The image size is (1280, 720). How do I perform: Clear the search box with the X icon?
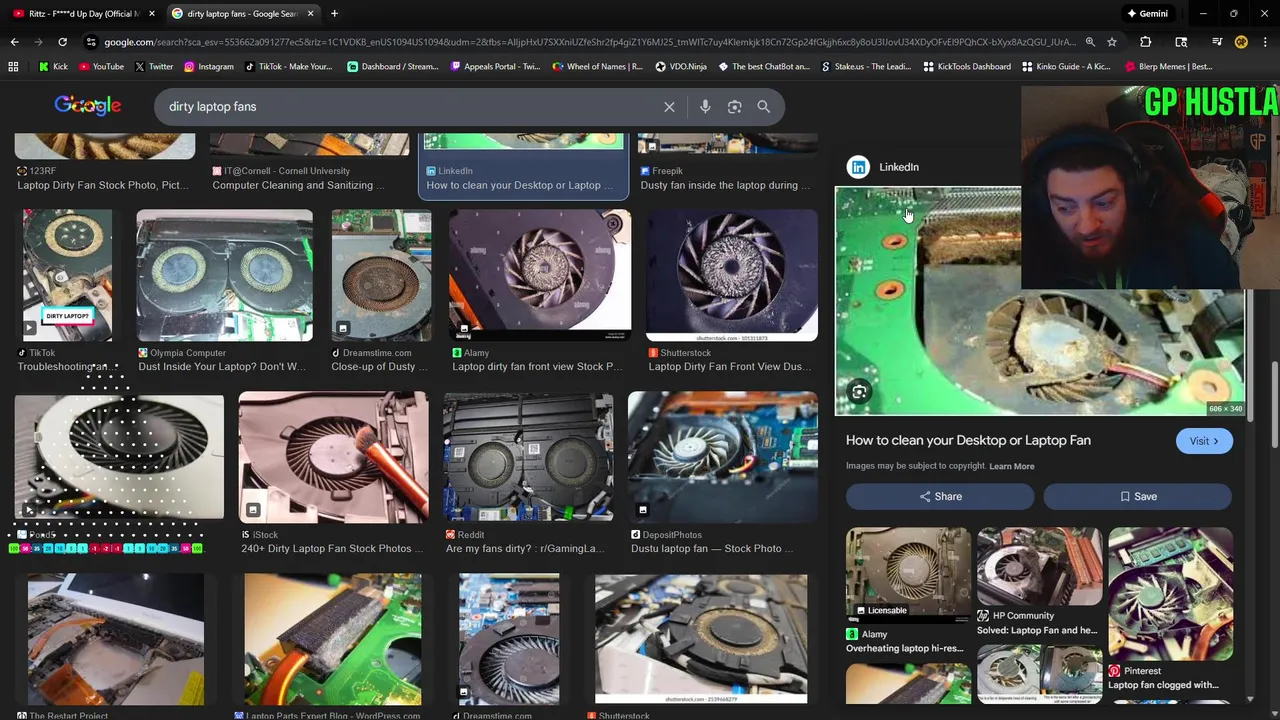pyautogui.click(x=669, y=107)
